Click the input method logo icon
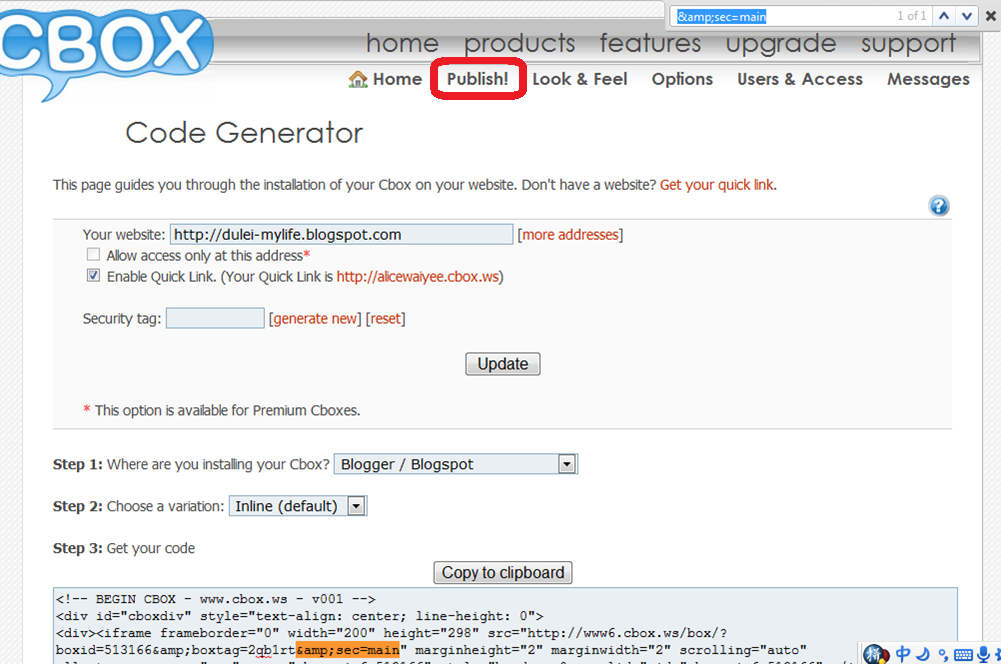This screenshot has height=664, width=1001. coord(876,654)
